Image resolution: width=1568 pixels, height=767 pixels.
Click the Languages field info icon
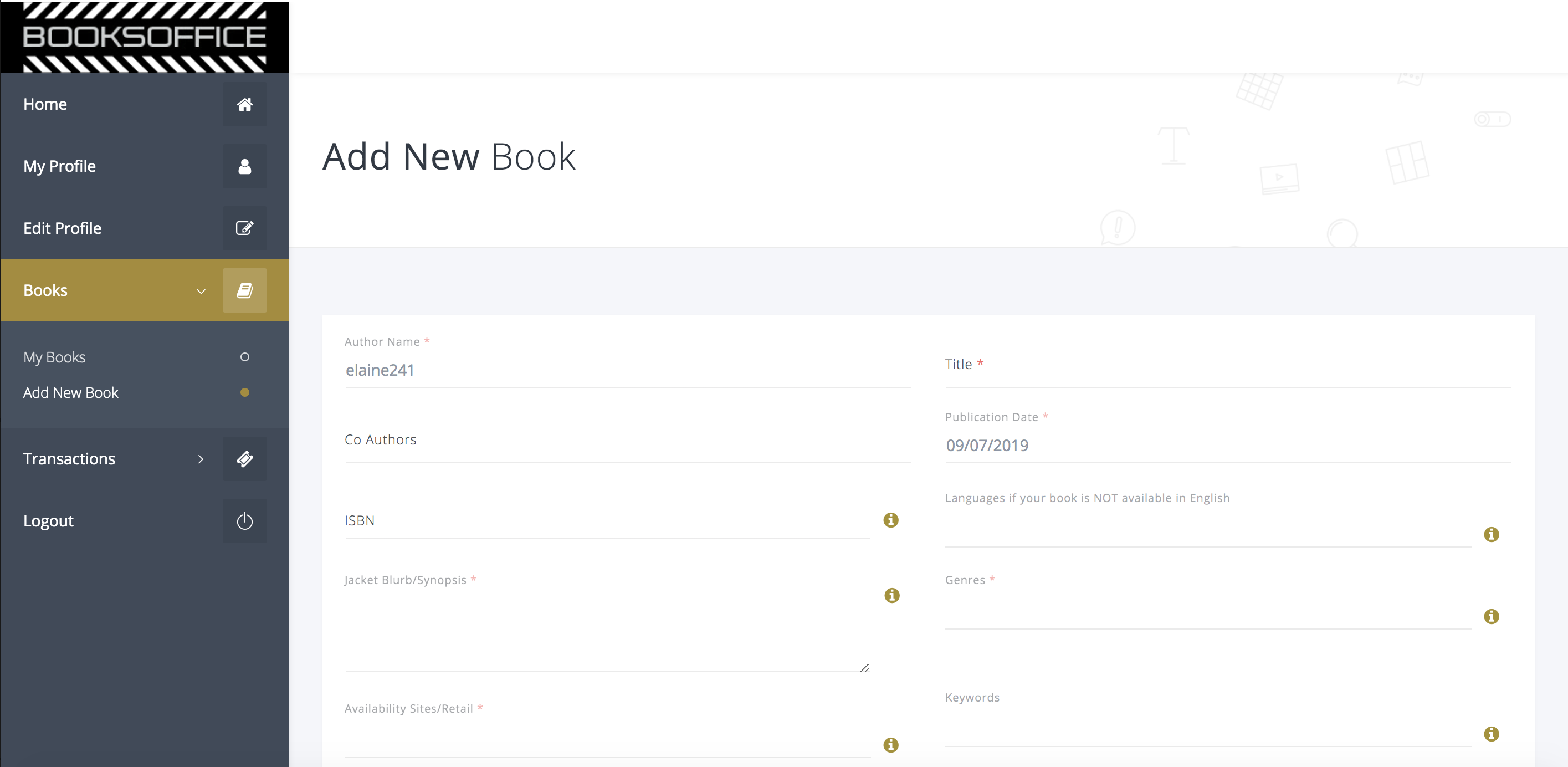[1492, 534]
